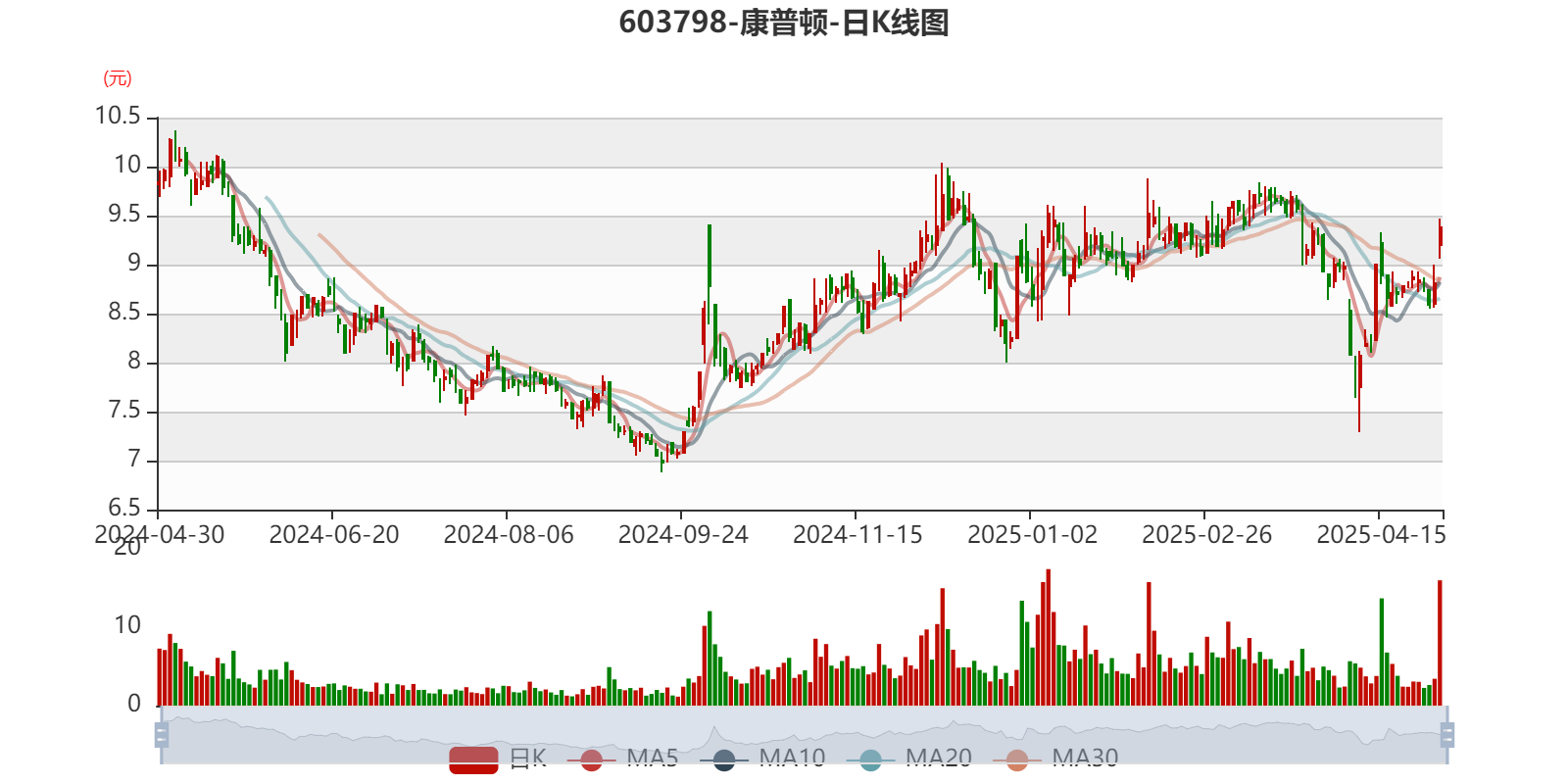Click the chart title 603798-康普顿-日K线图

point(784,22)
